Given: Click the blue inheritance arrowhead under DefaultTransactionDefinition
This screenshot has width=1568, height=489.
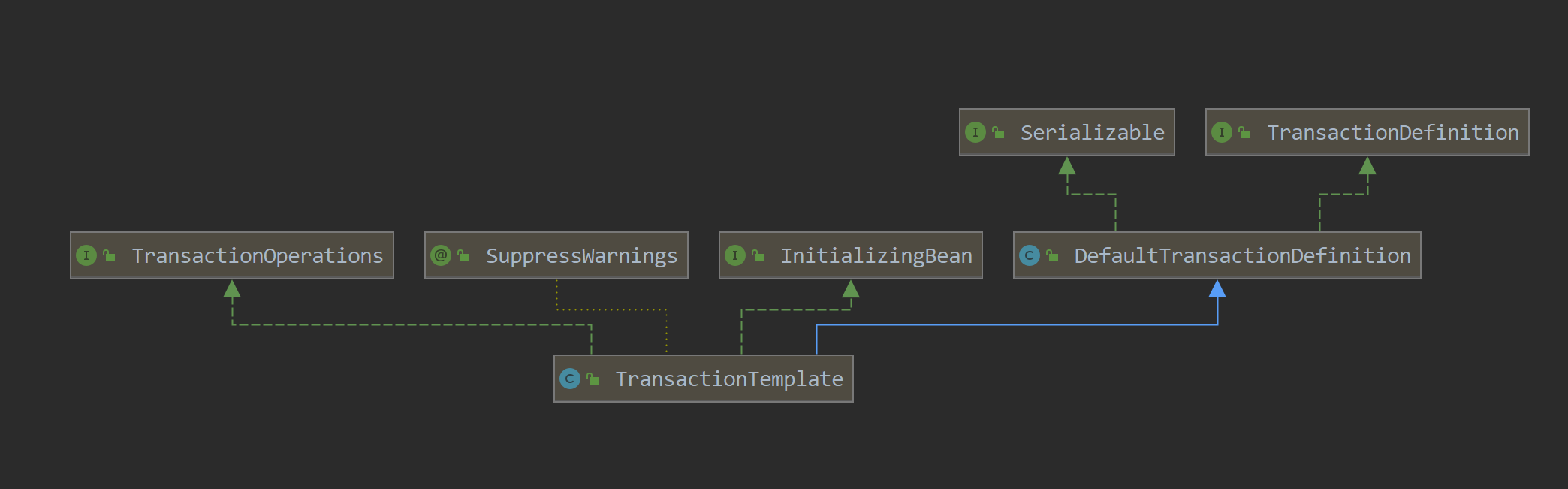Looking at the screenshot, I should 1217,289.
